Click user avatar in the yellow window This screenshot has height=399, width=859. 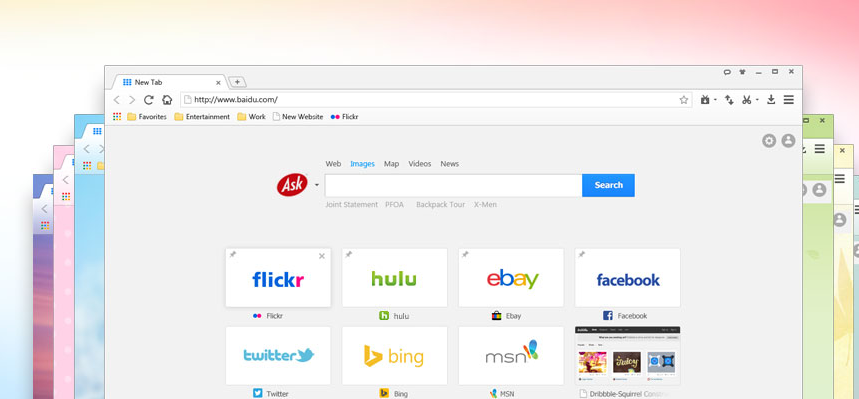pyautogui.click(x=840, y=220)
